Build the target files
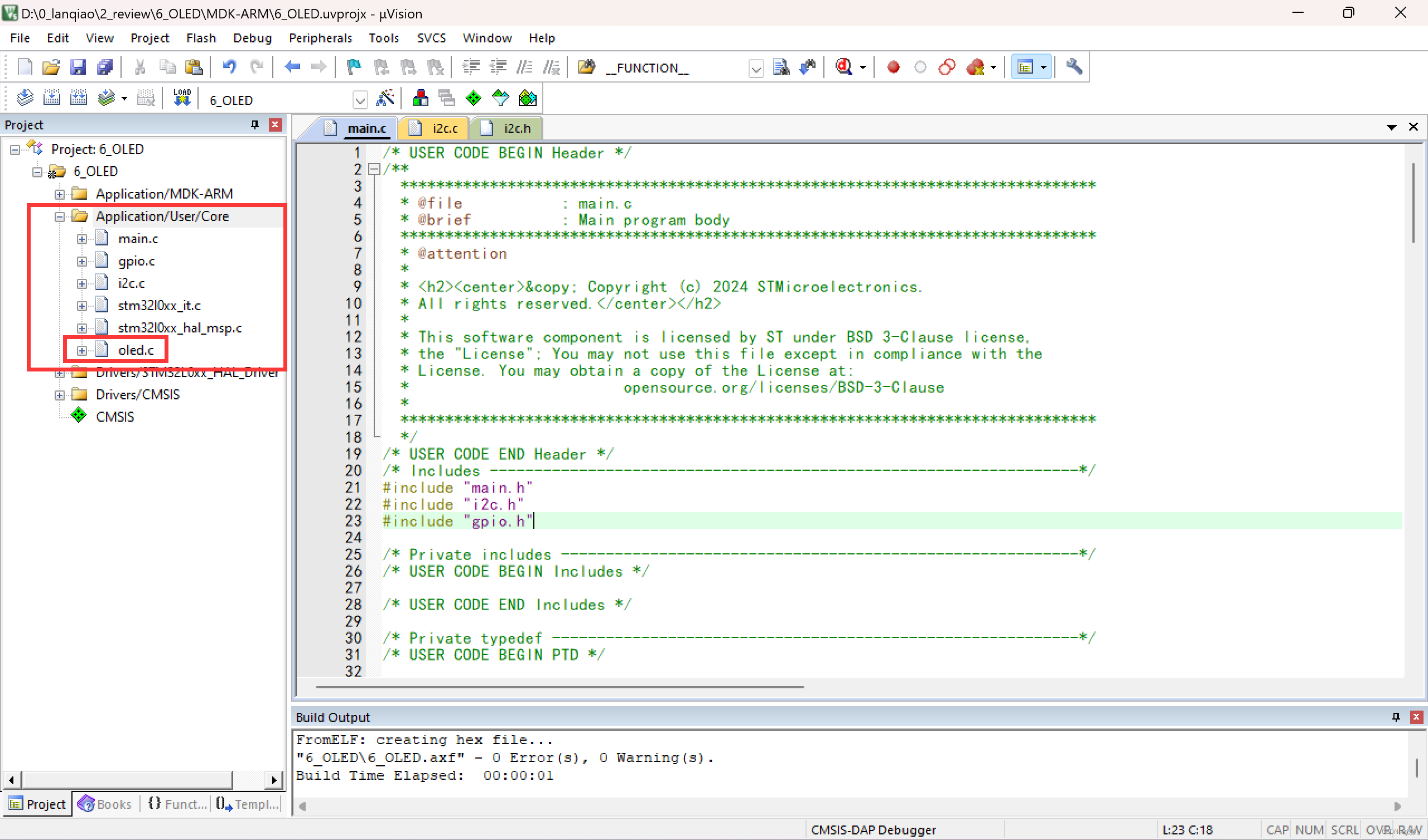1428x840 pixels. point(51,99)
